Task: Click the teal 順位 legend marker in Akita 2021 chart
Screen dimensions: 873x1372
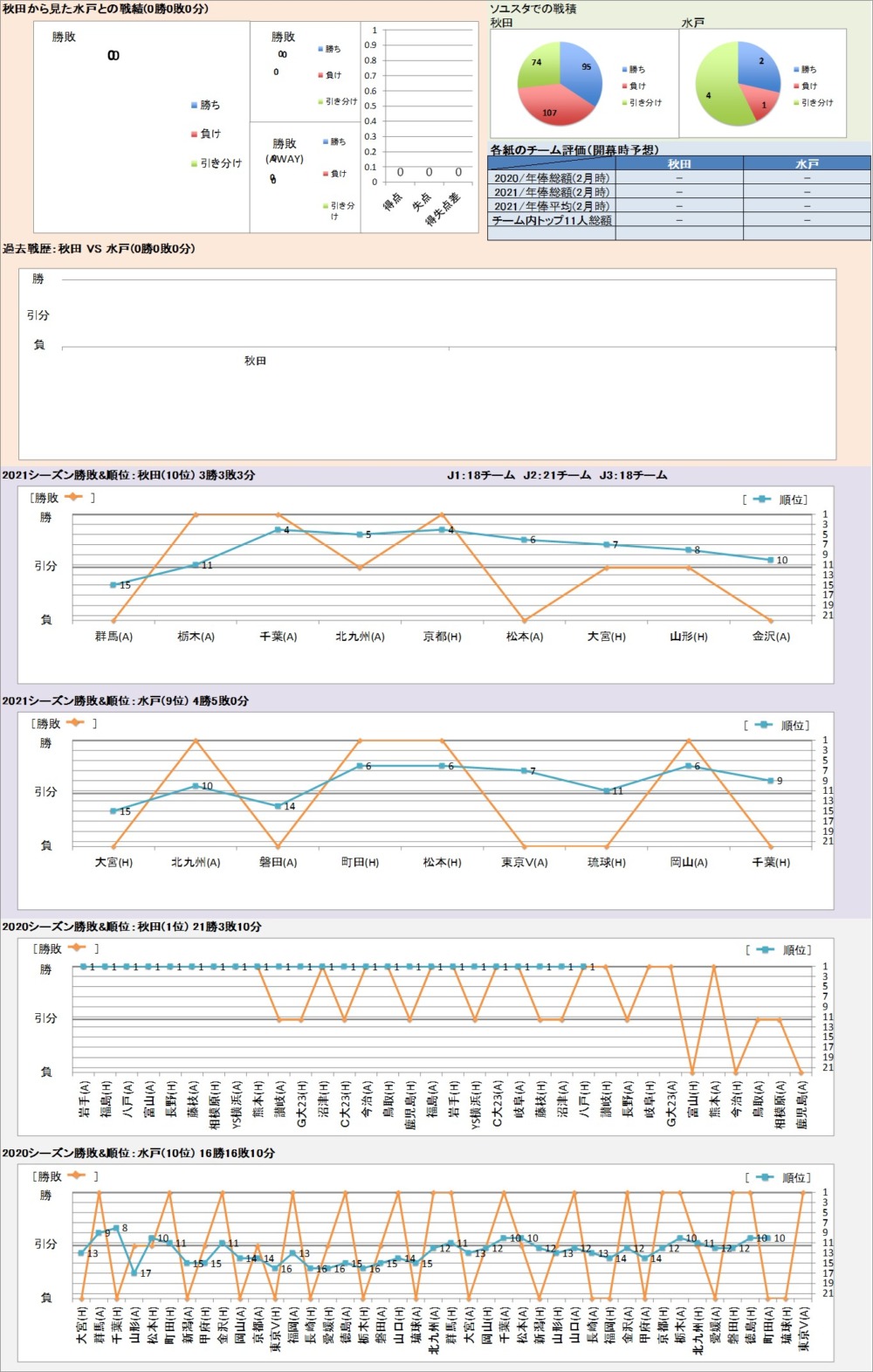Action: [x=761, y=500]
